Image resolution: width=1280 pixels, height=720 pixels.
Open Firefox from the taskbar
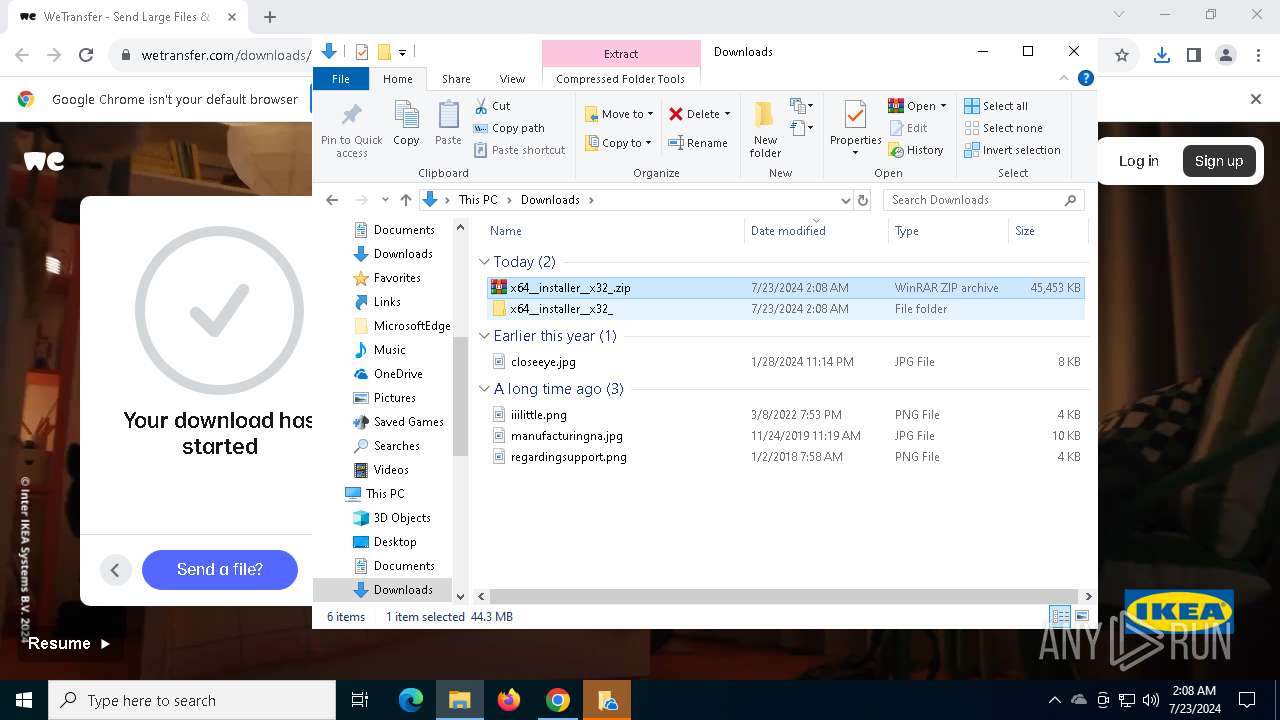[509, 700]
